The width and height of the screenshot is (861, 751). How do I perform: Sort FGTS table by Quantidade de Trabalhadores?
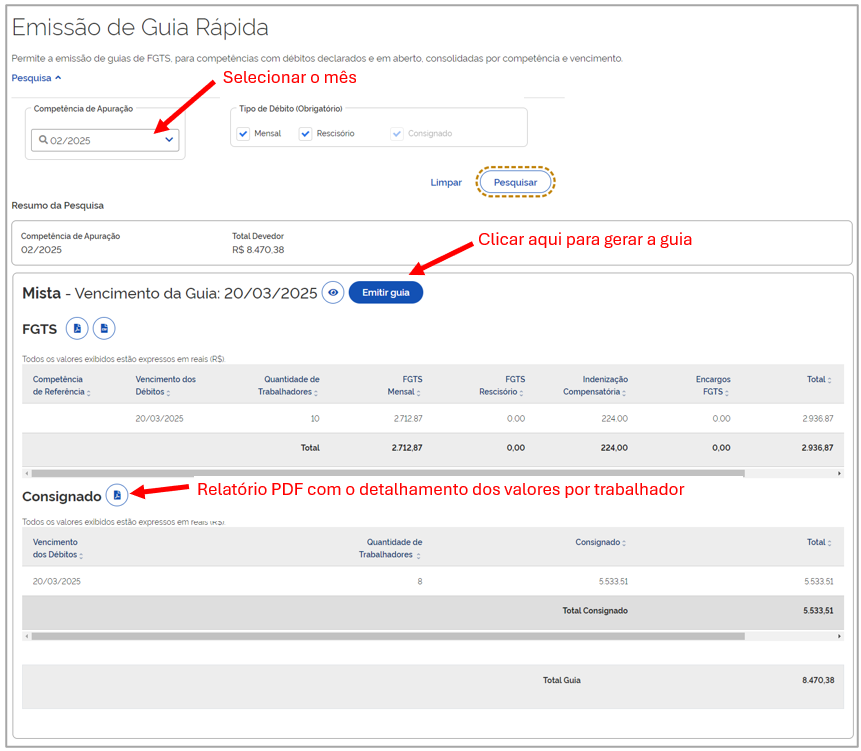(x=291, y=386)
